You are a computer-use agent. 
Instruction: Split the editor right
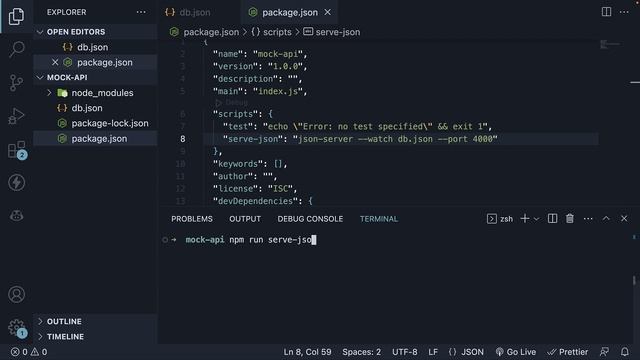[x=607, y=12]
